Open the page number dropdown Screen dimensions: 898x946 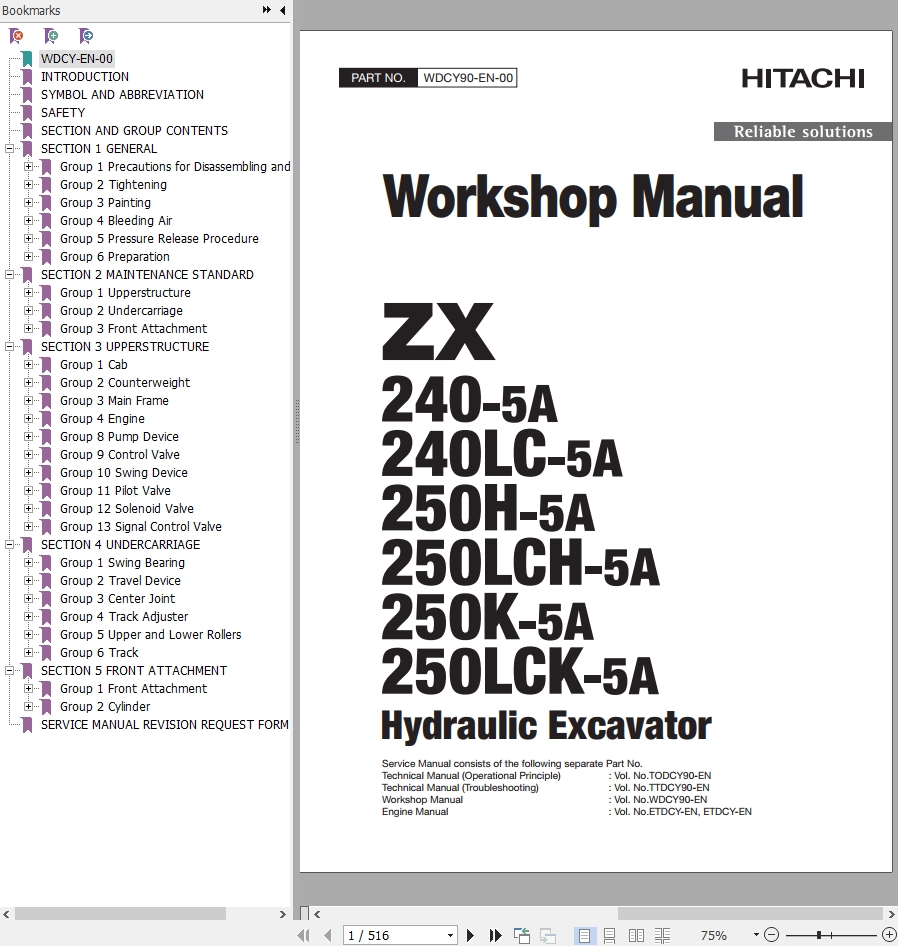pyautogui.click(x=450, y=936)
